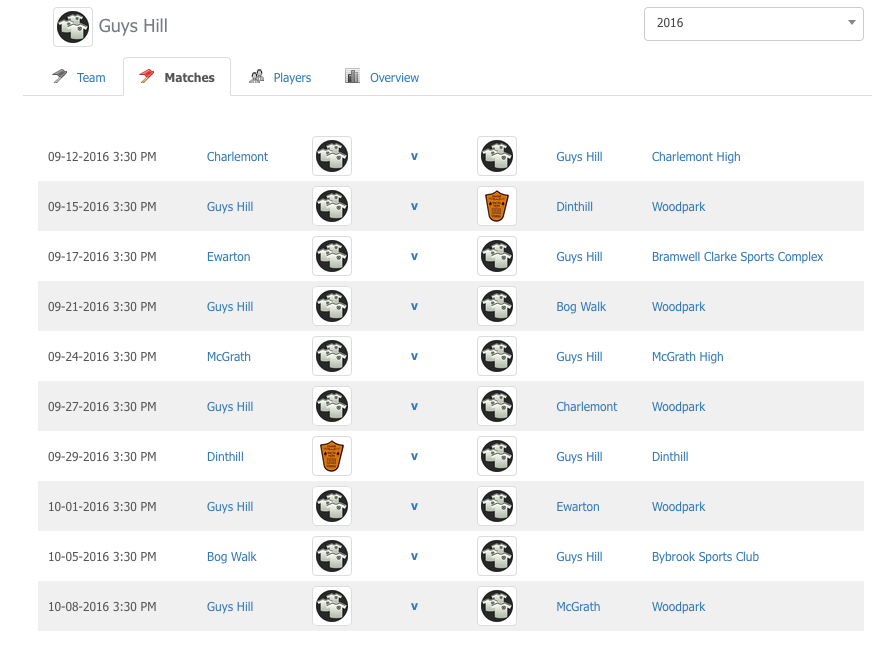Viewport: 872px width, 646px height.
Task: Open Bramwell Clarke Sports Complex venue link
Action: pos(737,257)
